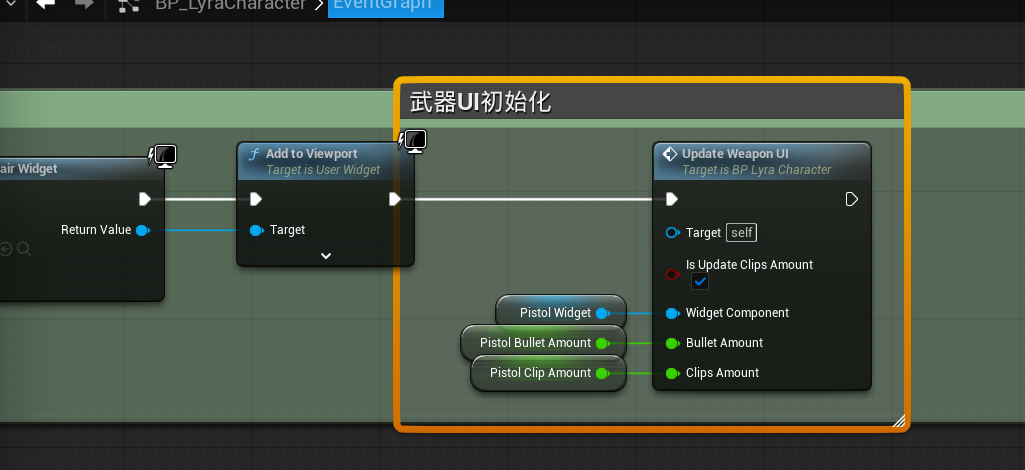
Task: Click the exec output pin of the Widget node
Action: [145, 199]
